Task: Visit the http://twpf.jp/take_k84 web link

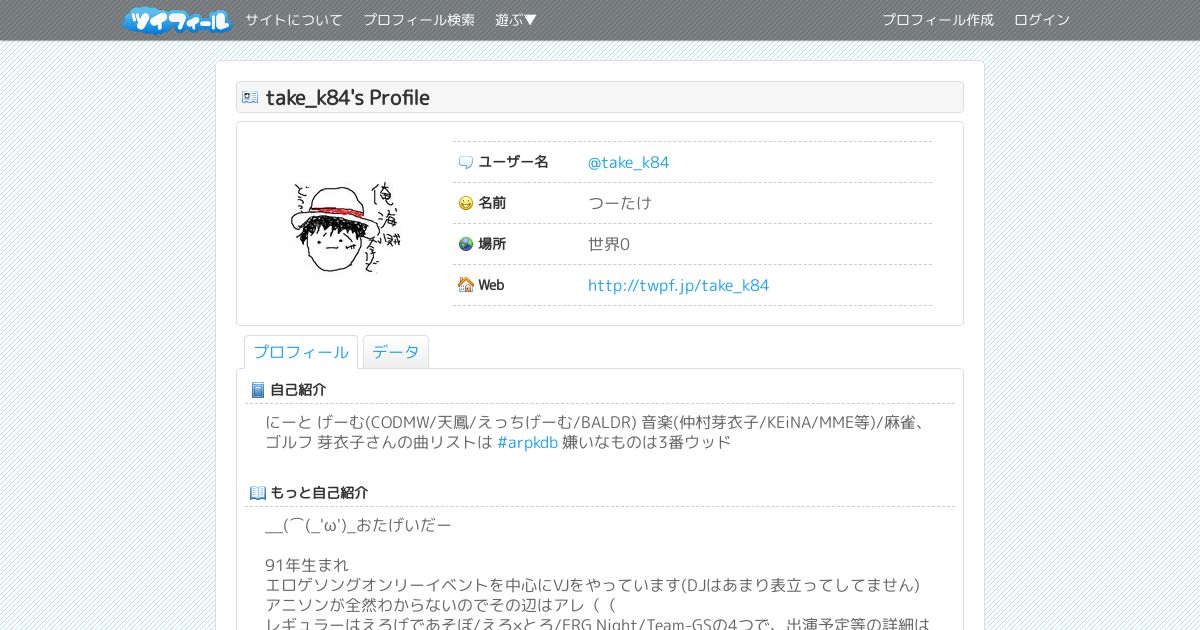Action: [x=678, y=285]
